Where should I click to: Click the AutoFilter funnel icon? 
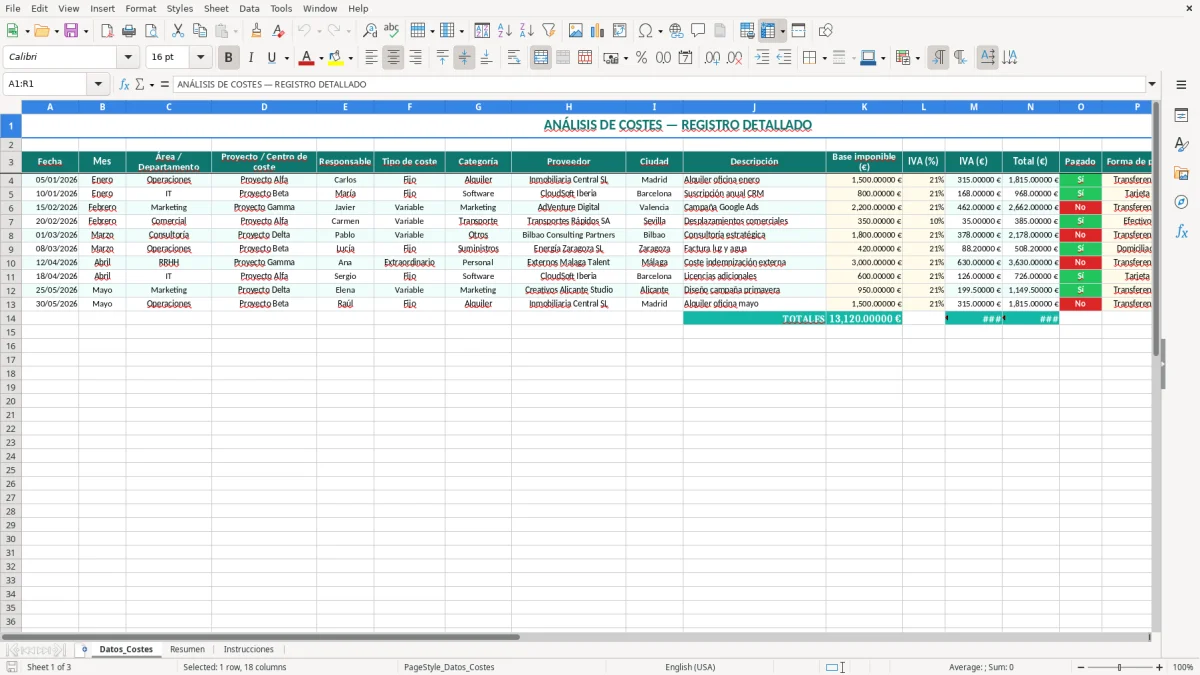tap(549, 31)
